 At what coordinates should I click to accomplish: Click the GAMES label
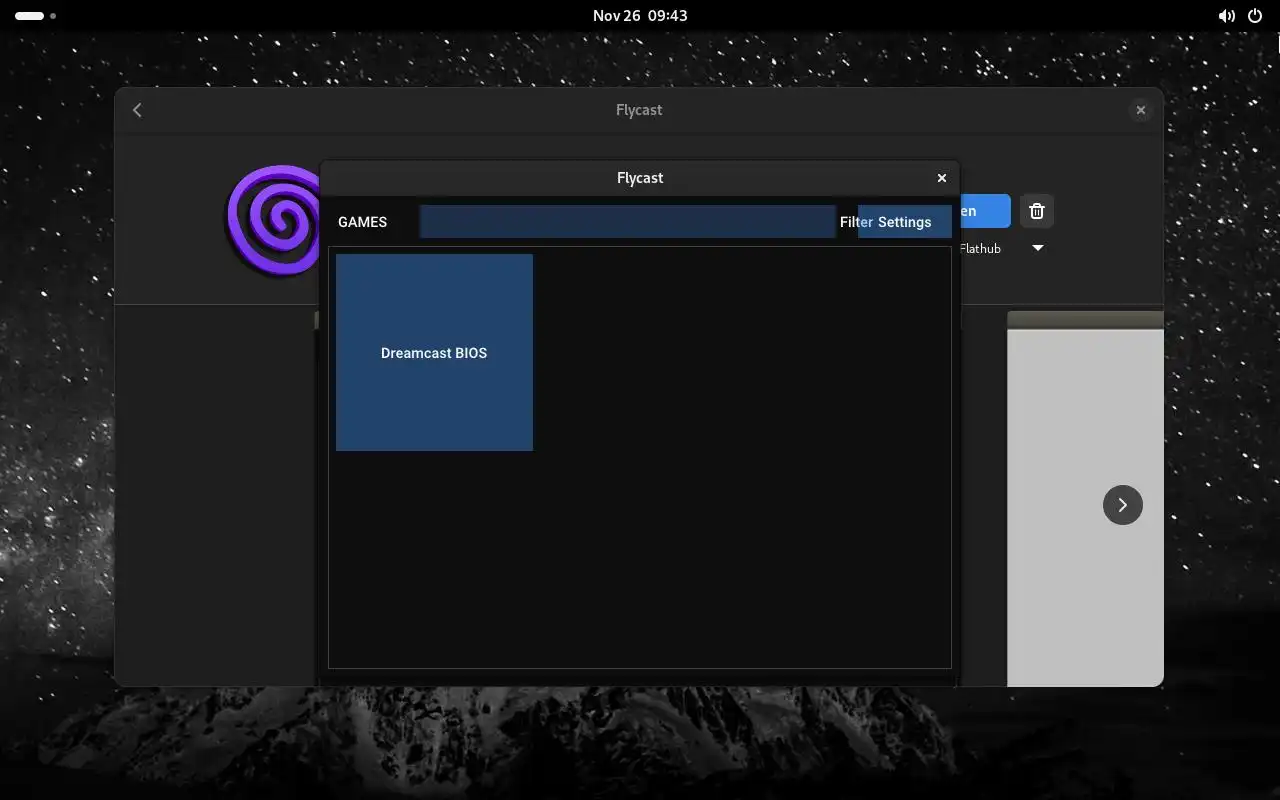pos(362,222)
